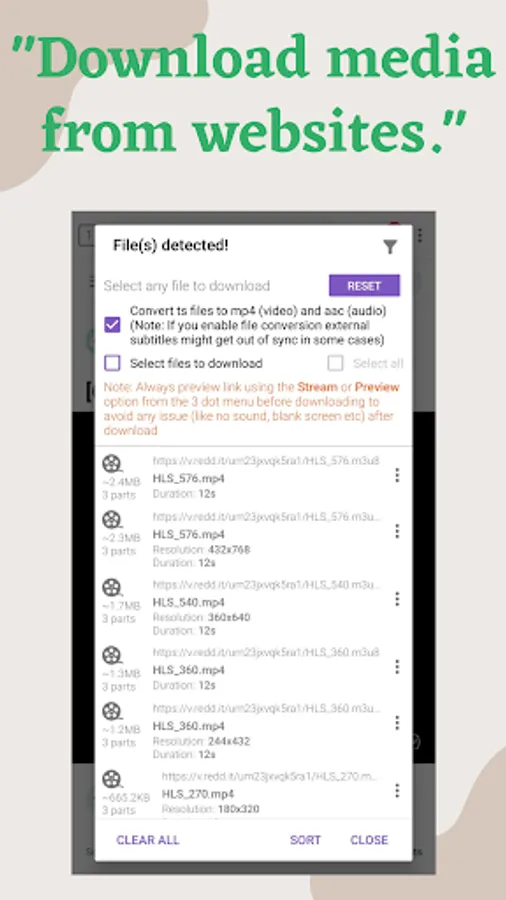Select HLS_540.mp4 360x640 file entry
The image size is (506, 900).
[253, 607]
